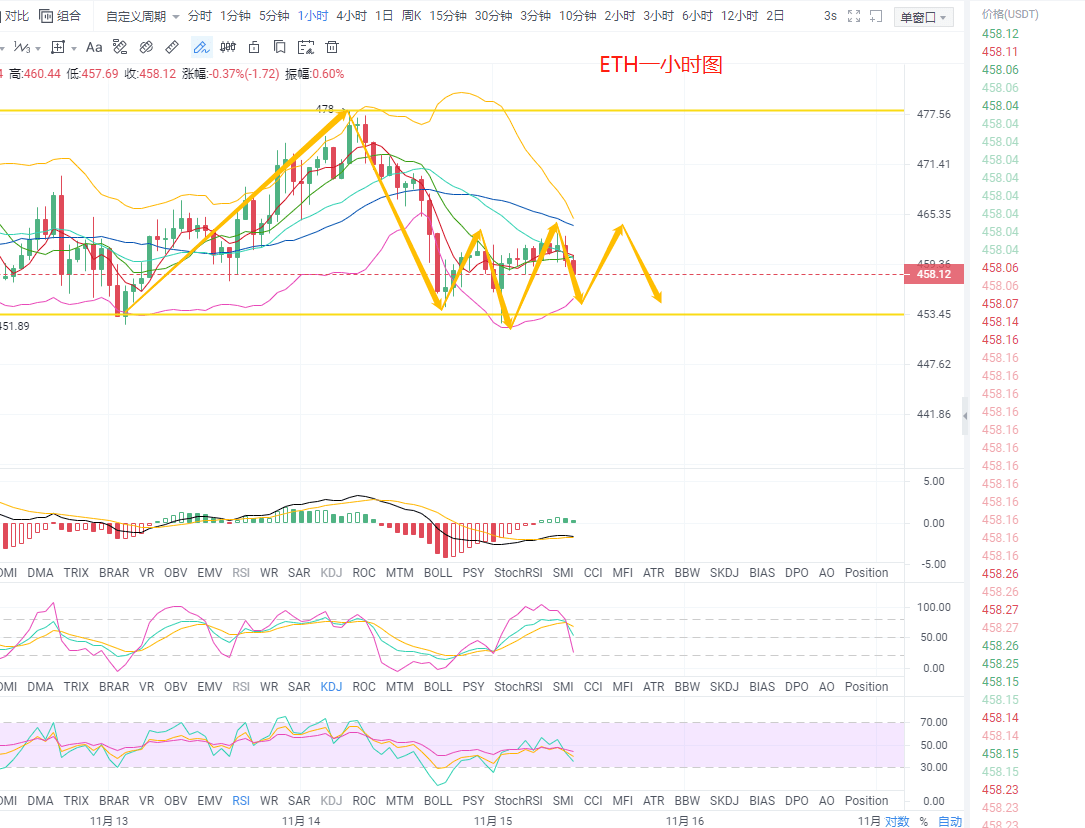
Task: Collapse the price panel using side arrow
Action: [x=965, y=416]
